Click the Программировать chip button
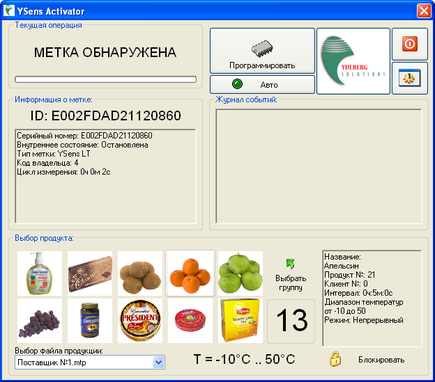Image resolution: width=435 pixels, height=382 pixels. point(262,51)
